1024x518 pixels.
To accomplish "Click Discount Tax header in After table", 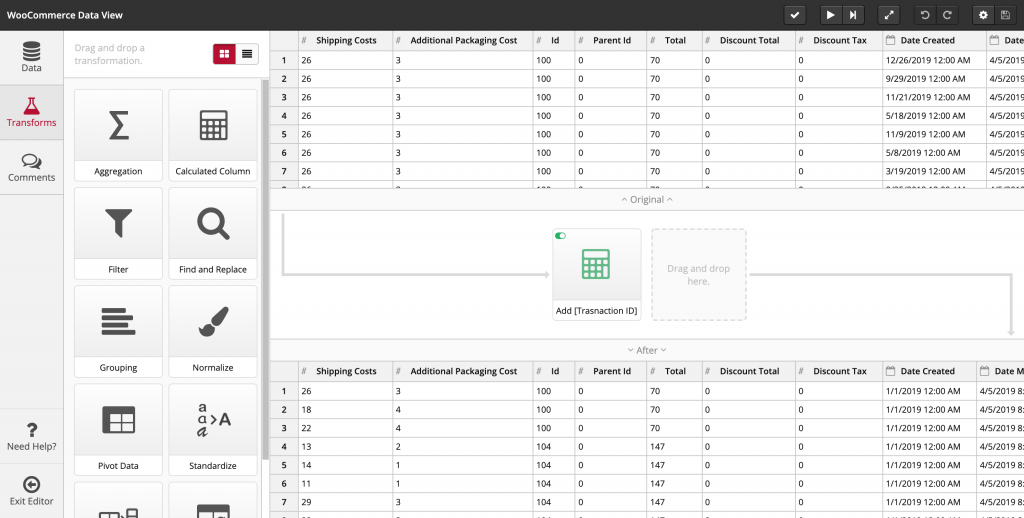I will [x=839, y=371].
